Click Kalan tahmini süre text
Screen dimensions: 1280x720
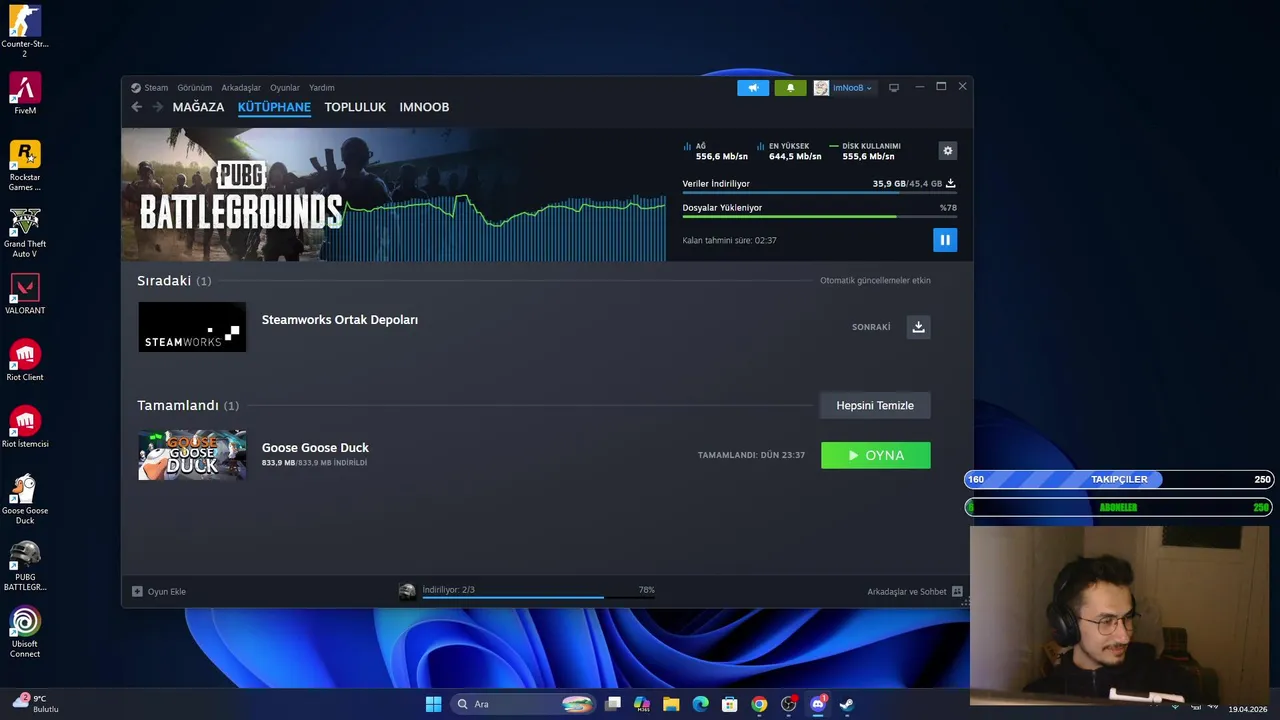click(729, 240)
